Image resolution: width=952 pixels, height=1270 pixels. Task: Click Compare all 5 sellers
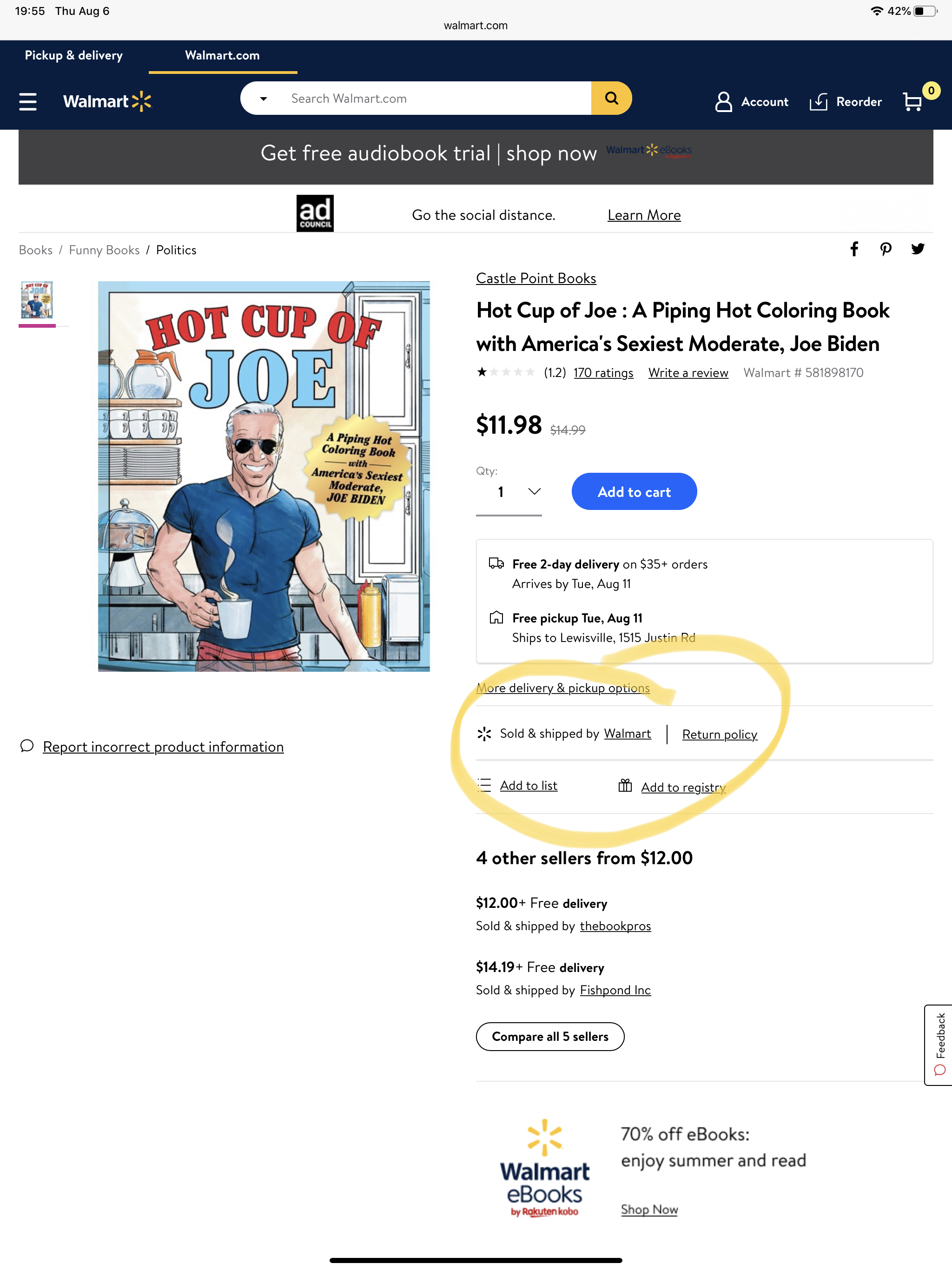tap(549, 1036)
